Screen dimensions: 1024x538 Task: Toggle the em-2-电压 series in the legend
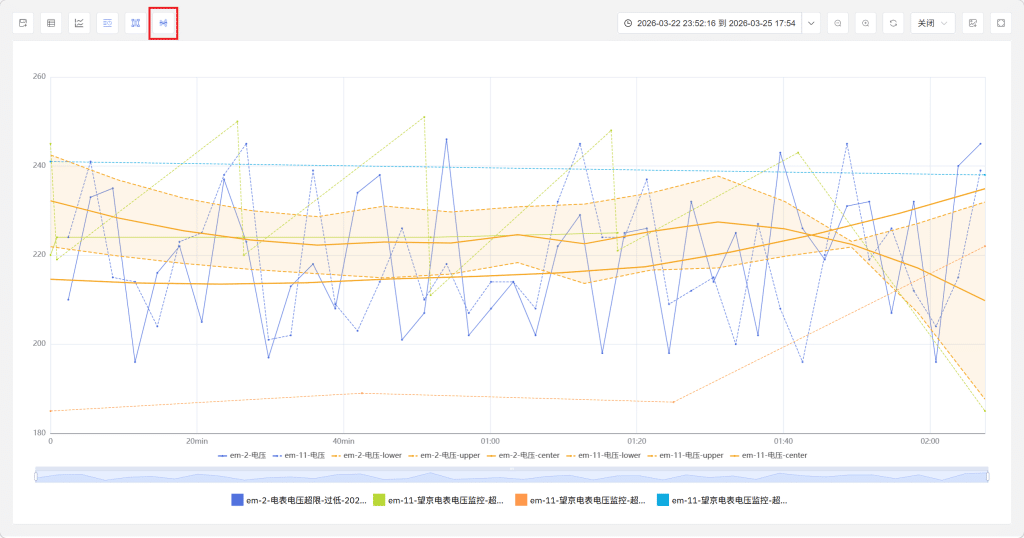click(242, 455)
